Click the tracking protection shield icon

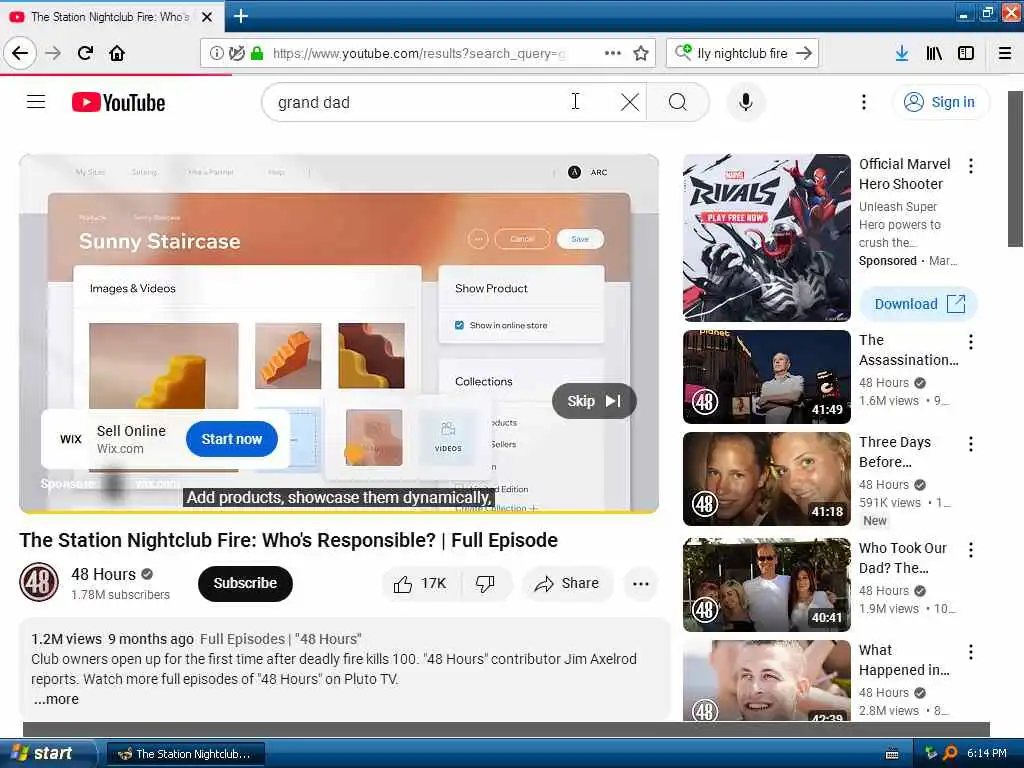pyautogui.click(x=236, y=53)
